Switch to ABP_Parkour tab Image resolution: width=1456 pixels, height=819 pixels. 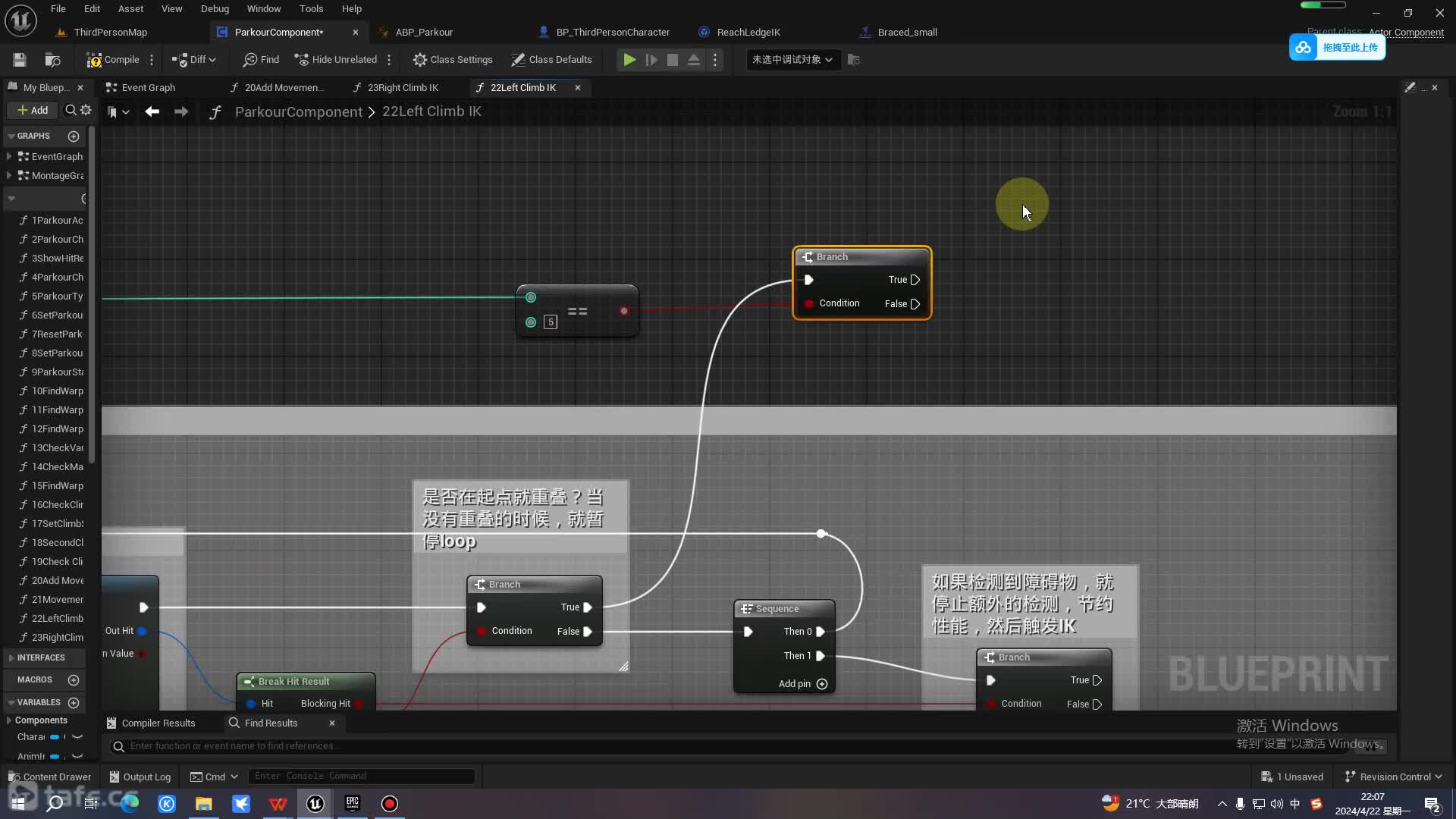click(424, 32)
